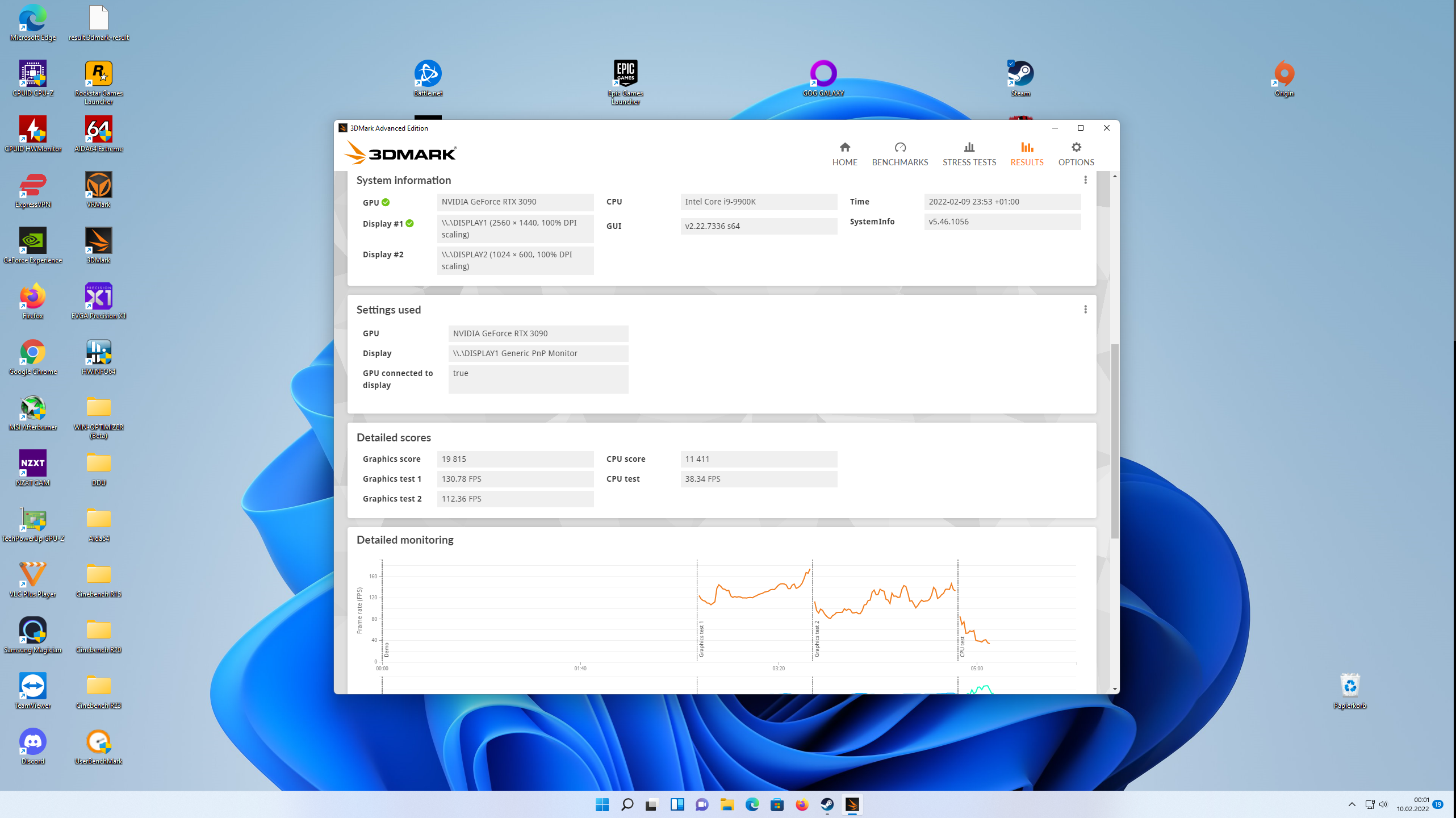Click the taskbar clock and date
Screen dimensions: 1456x818
point(1412,804)
